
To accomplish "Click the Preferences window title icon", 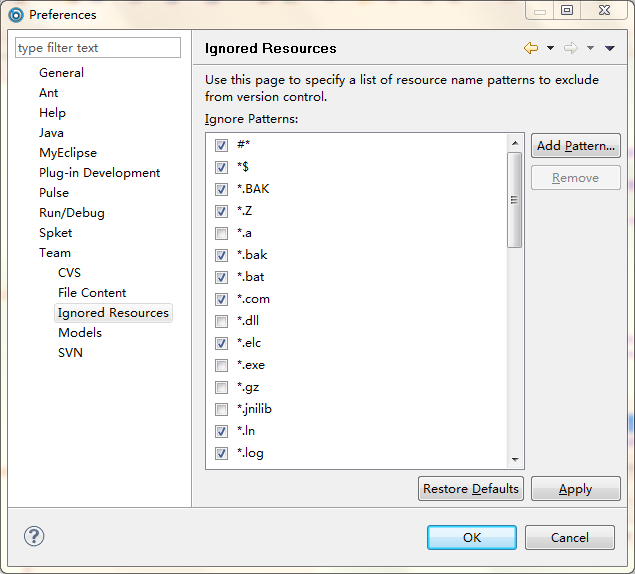I will coord(16,15).
